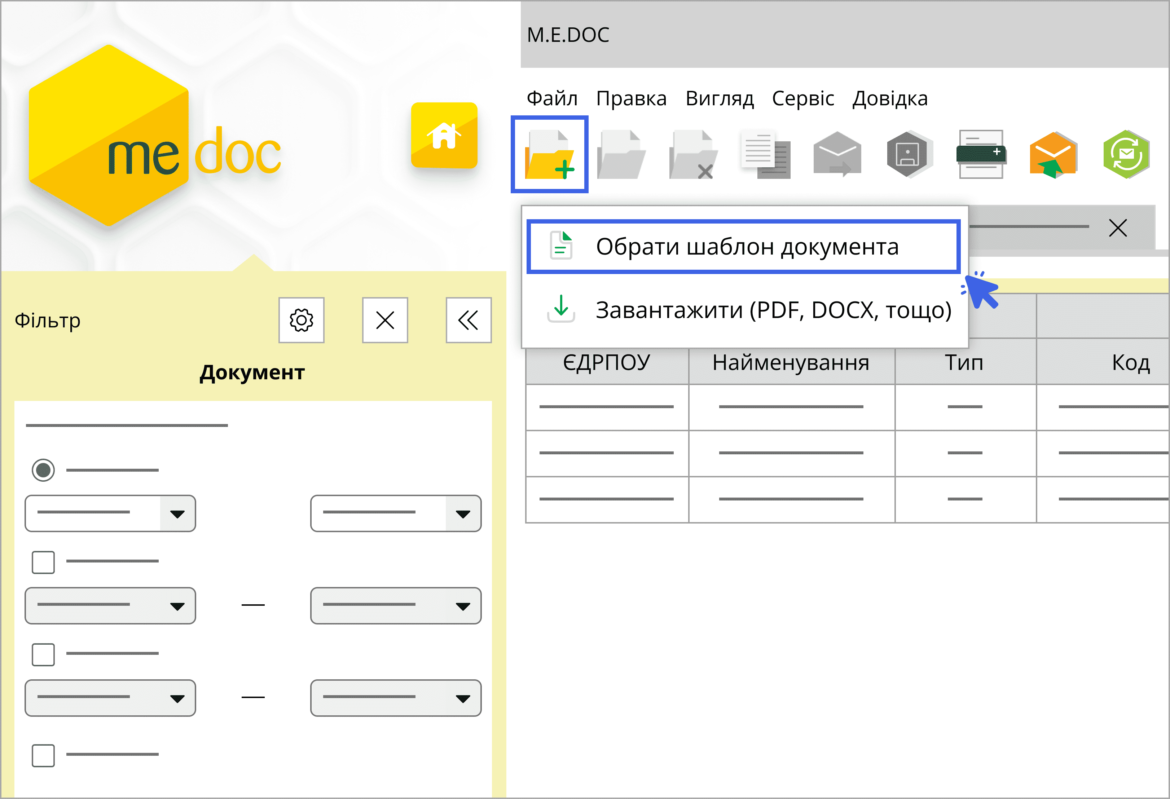Click the orange envelope with green arrow icon
Viewport: 1170px width, 799px height.
[1053, 154]
